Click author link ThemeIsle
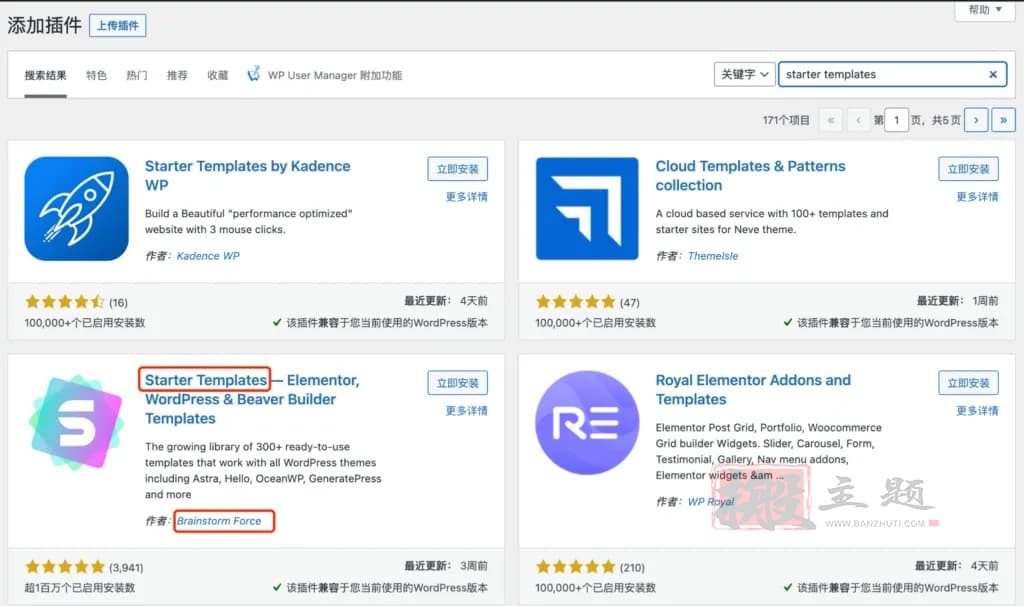The height and width of the screenshot is (606, 1024). [x=712, y=256]
